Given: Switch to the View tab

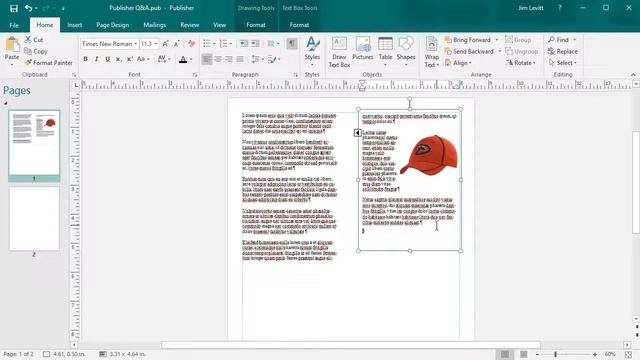Looking at the screenshot, I should click(x=220, y=25).
